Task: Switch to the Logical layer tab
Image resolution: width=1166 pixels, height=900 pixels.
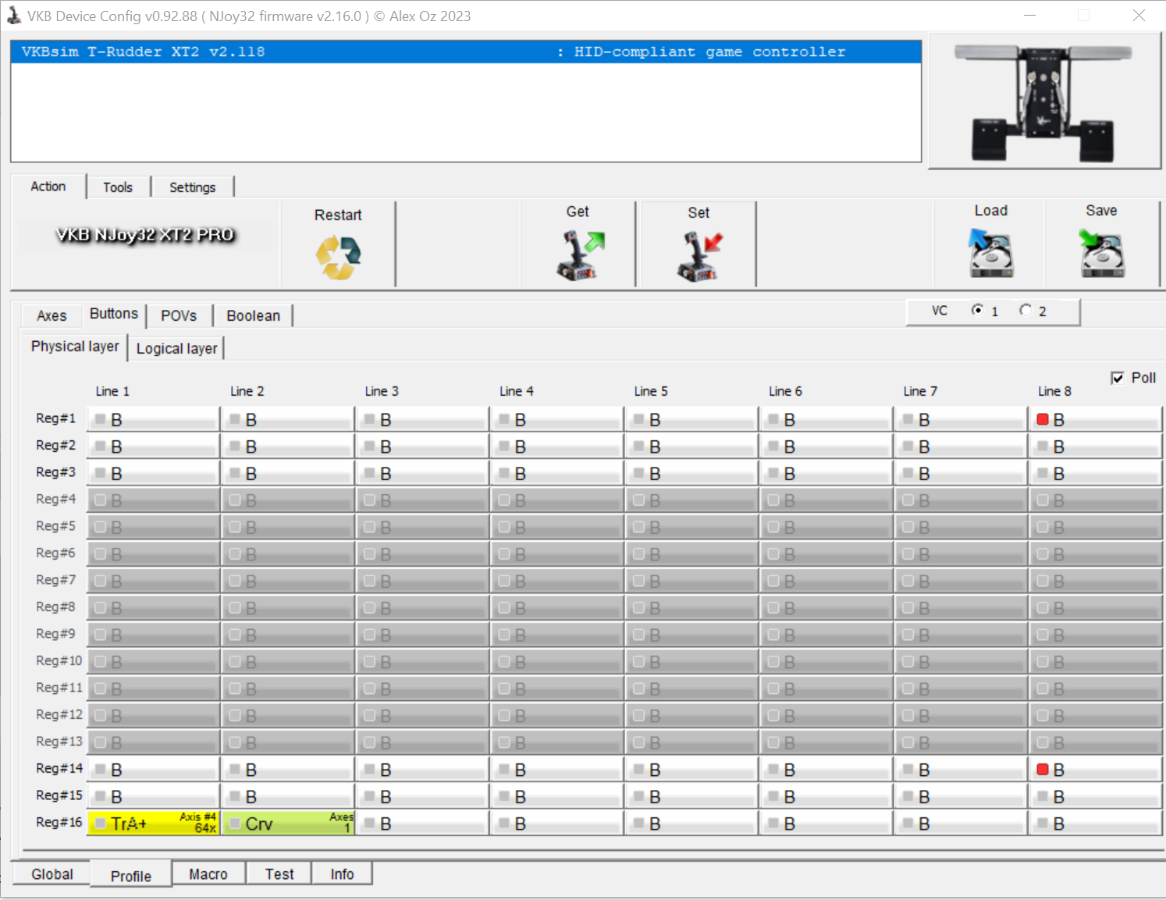Action: [x=176, y=348]
